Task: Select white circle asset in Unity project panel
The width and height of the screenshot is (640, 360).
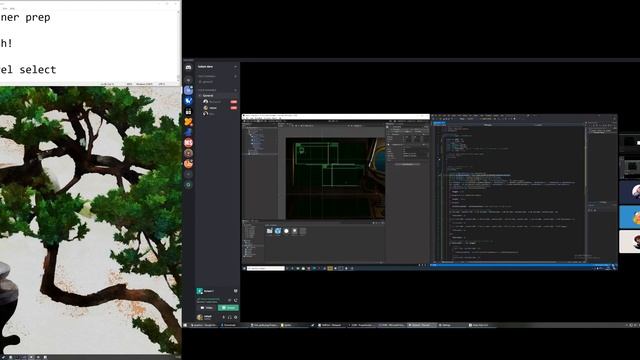Action: click(x=286, y=231)
